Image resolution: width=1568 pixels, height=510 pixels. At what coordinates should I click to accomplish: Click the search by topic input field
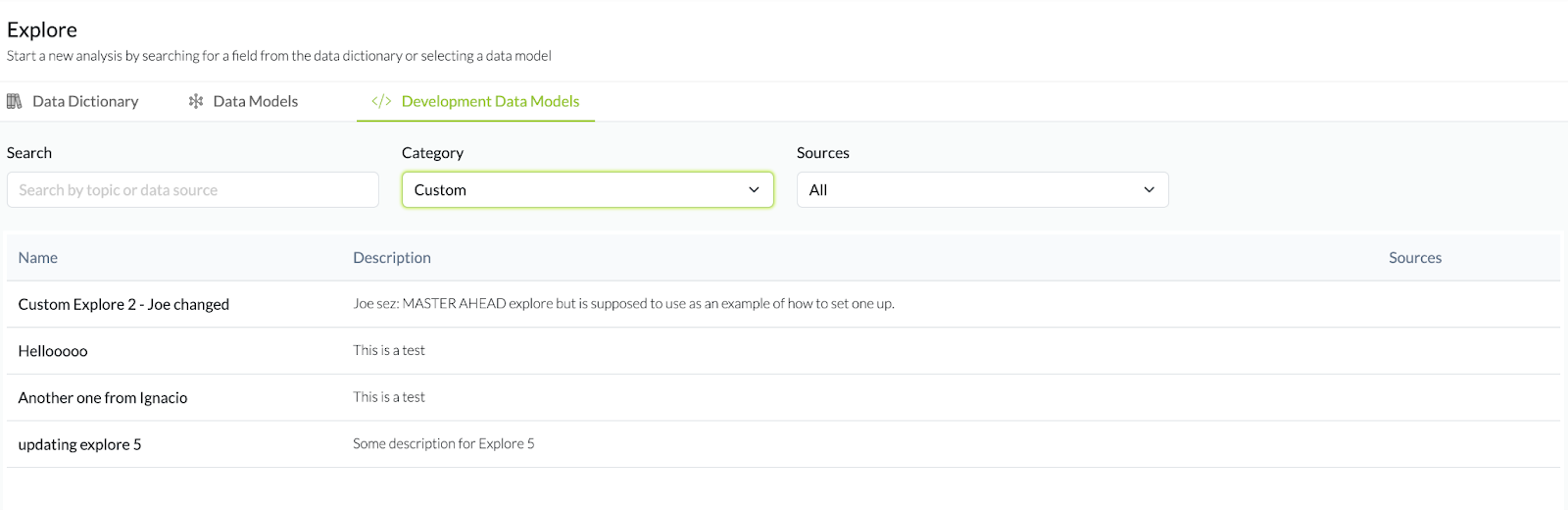[x=192, y=189]
